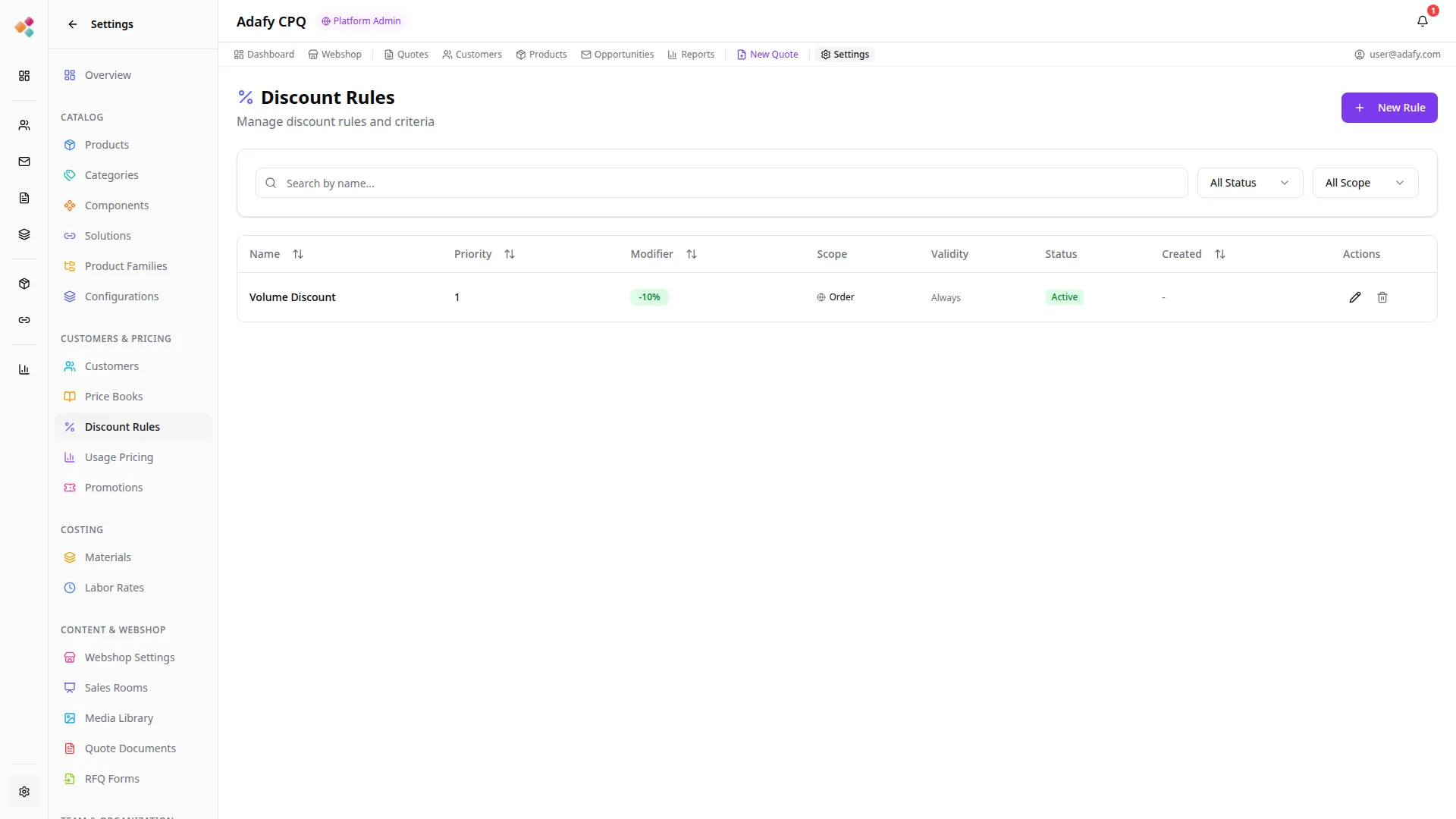Expand the All Scope filter dropdown

tap(1365, 183)
